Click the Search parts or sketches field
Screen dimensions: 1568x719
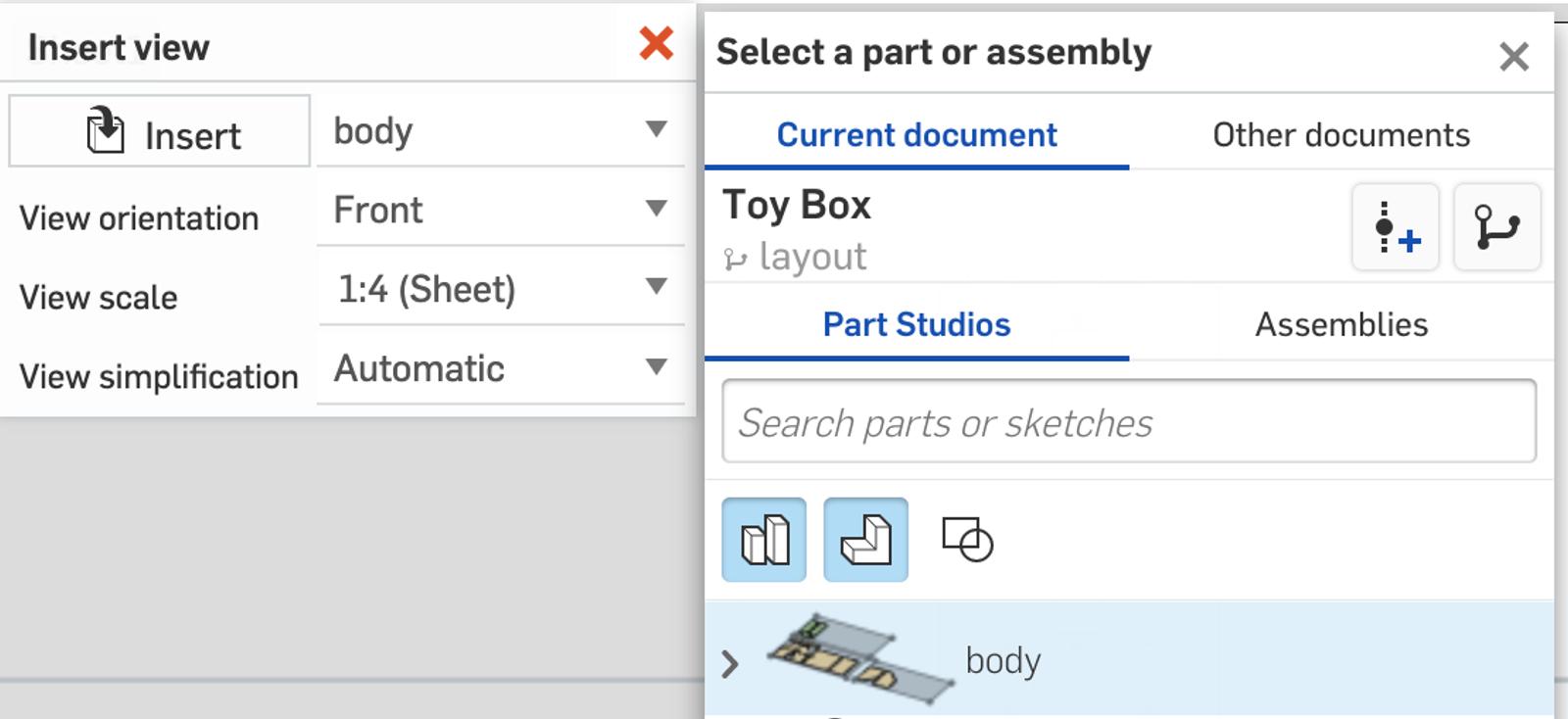(x=1128, y=422)
